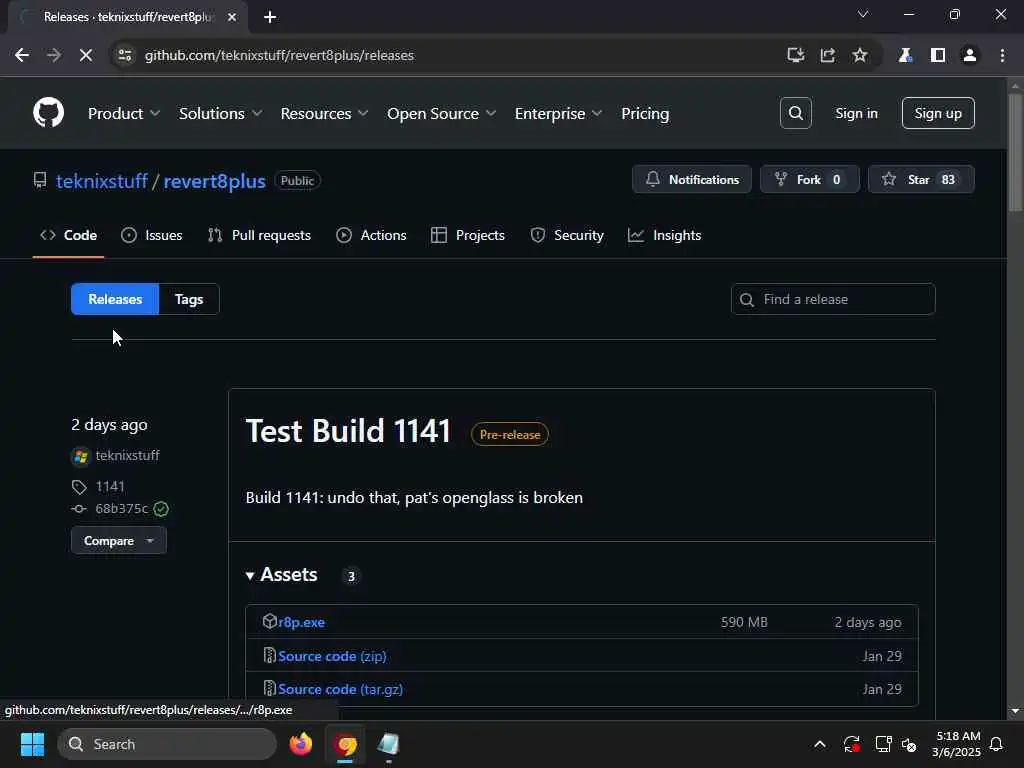Screen dimensions: 1024x768
Task: Open the Windows Start menu
Action: click(32, 744)
